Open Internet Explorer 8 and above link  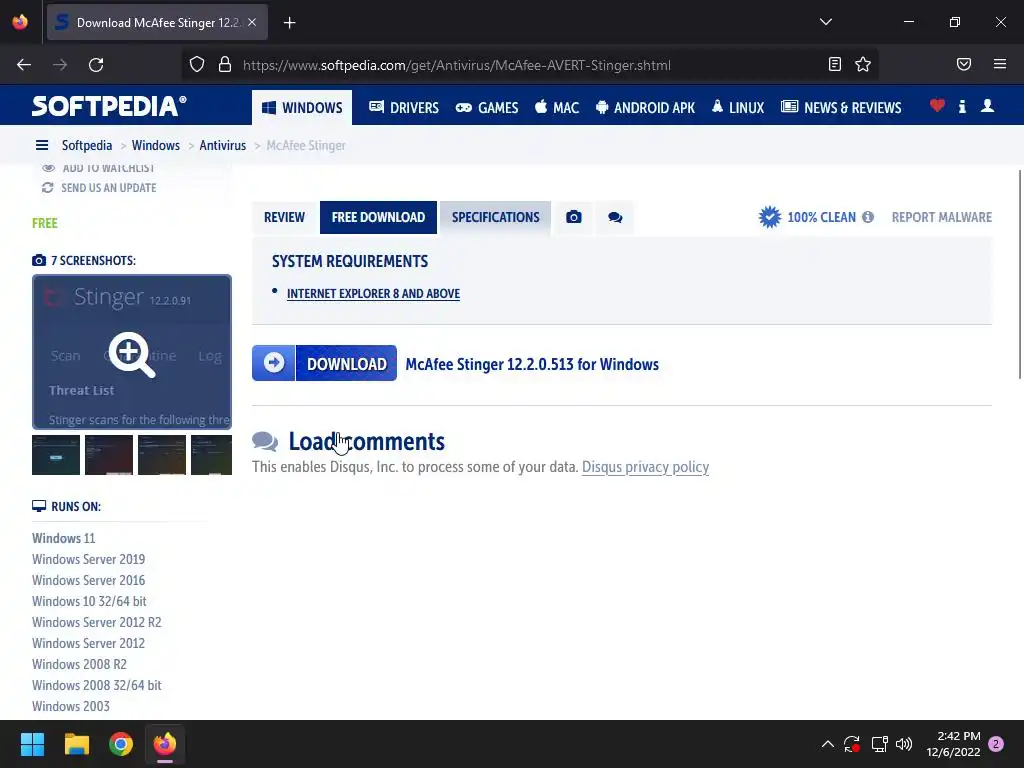[x=374, y=294]
